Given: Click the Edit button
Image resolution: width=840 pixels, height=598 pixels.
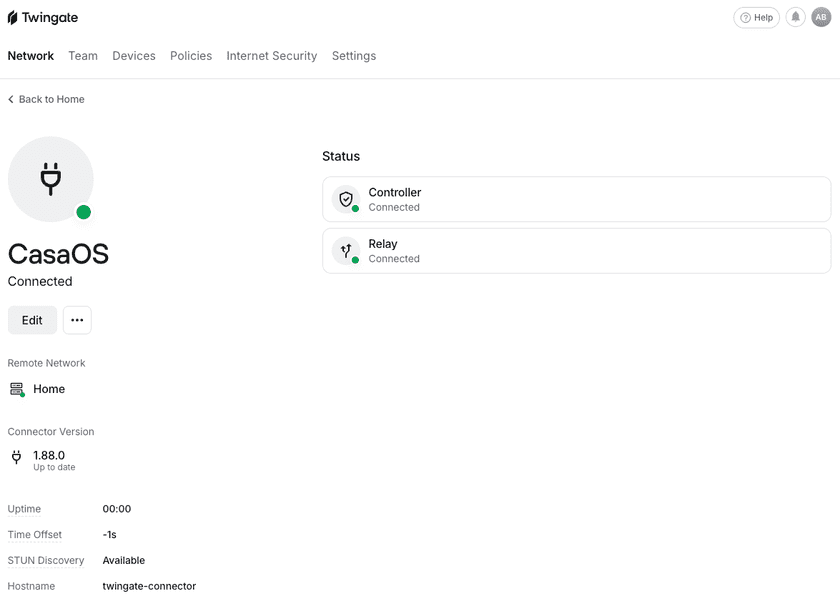Looking at the screenshot, I should [32, 320].
